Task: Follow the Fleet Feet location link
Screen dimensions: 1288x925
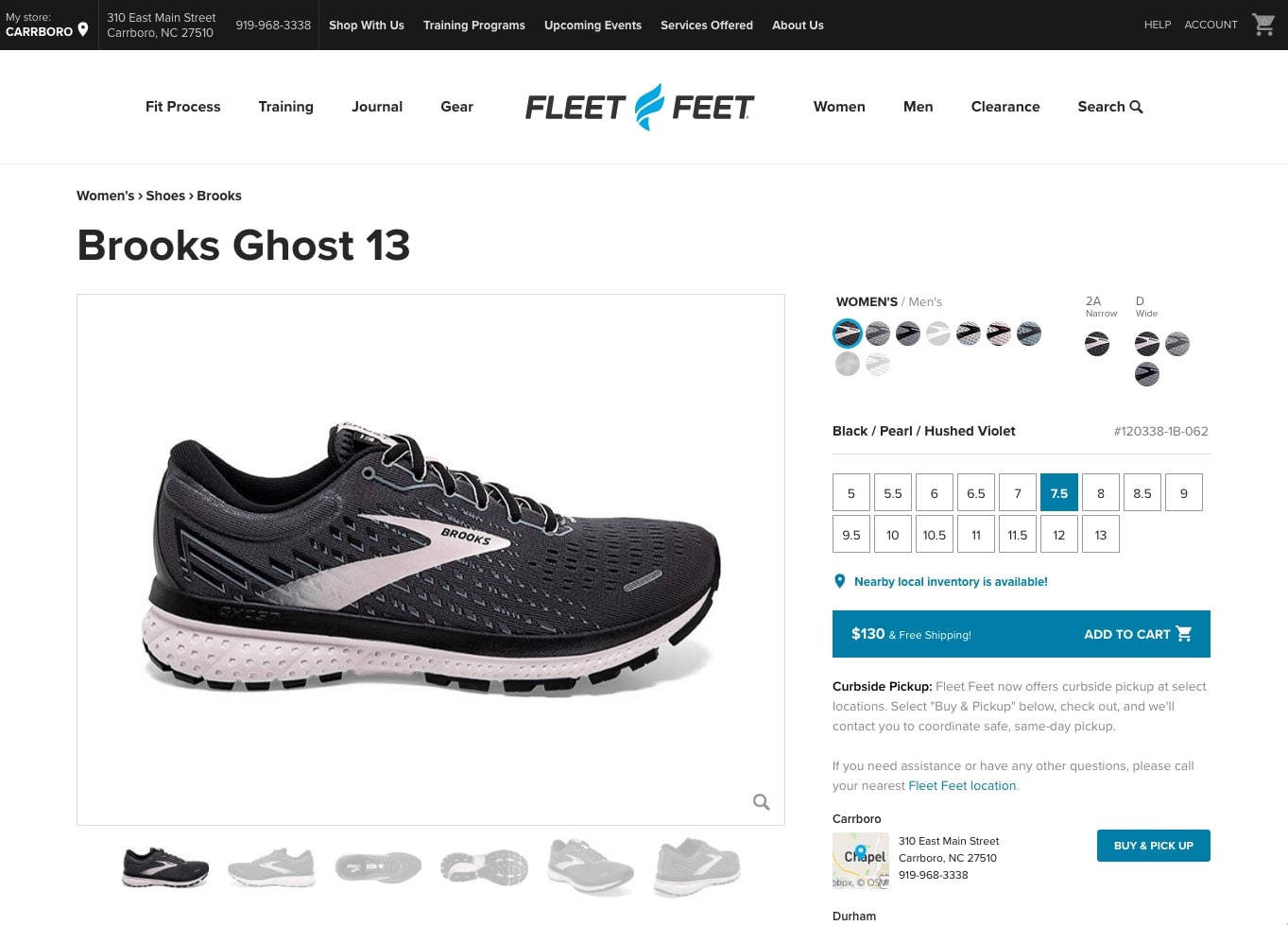Action: (x=963, y=786)
